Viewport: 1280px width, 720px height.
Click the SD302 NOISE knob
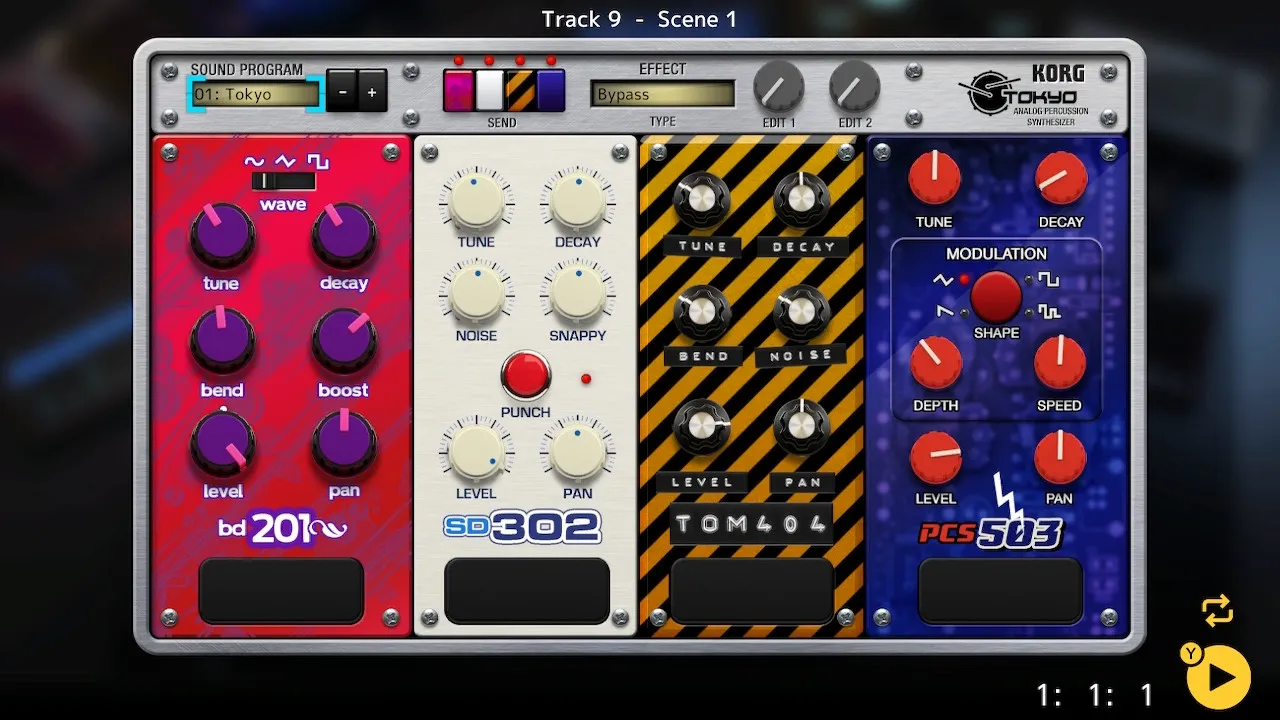(x=476, y=293)
